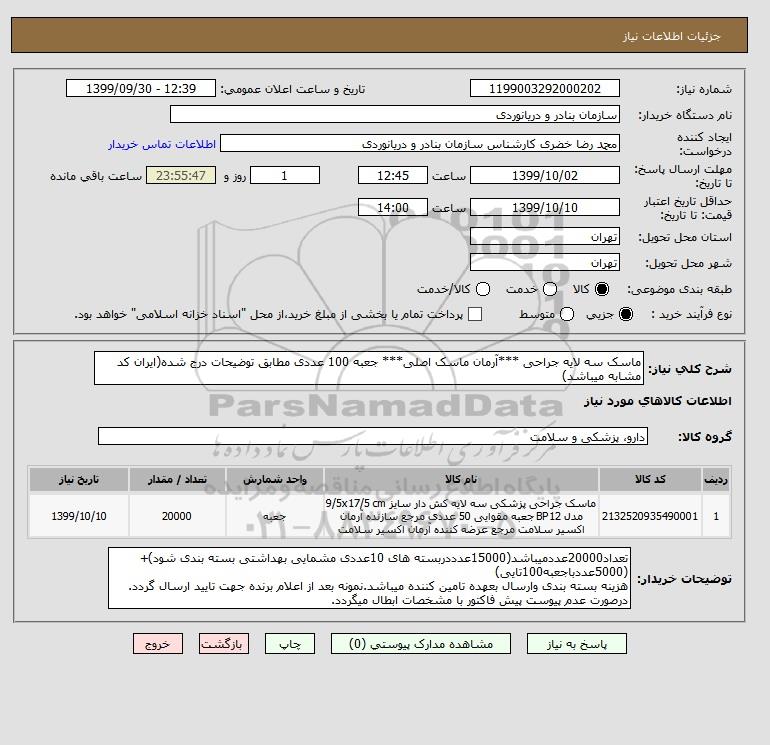Toggle Islamic treasury payment checkbox
Viewport: 770px width, 745px height.
pos(475,314)
